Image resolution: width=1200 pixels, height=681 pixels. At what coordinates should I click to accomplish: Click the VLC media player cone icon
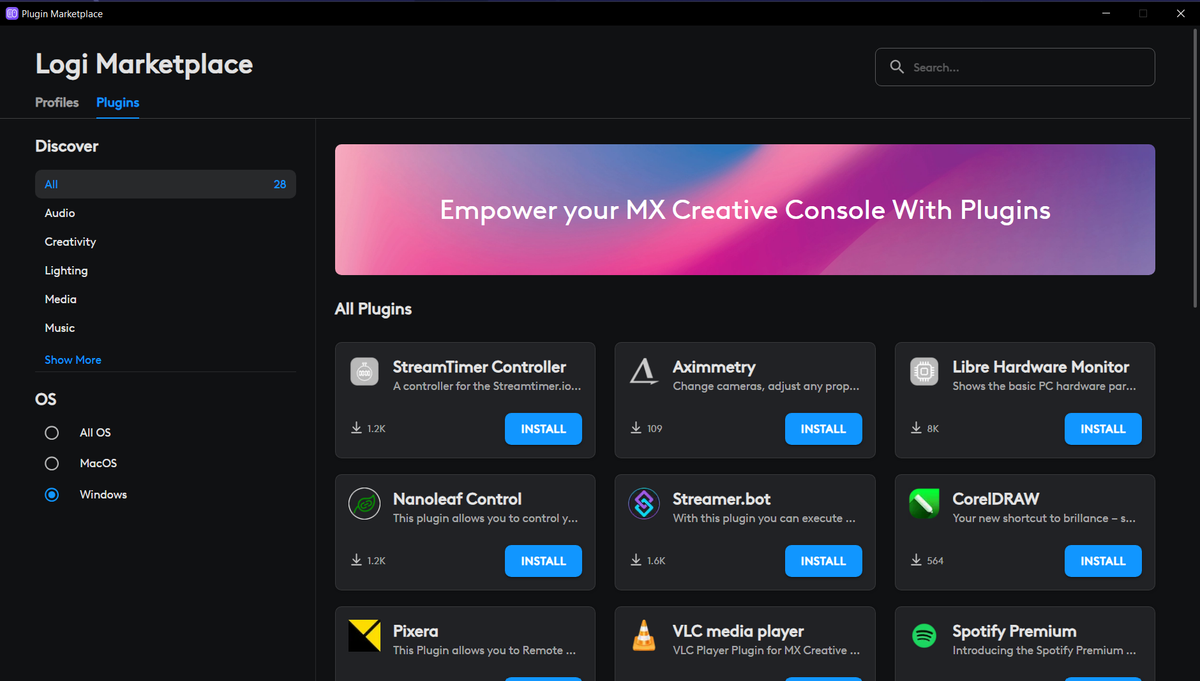pos(644,635)
